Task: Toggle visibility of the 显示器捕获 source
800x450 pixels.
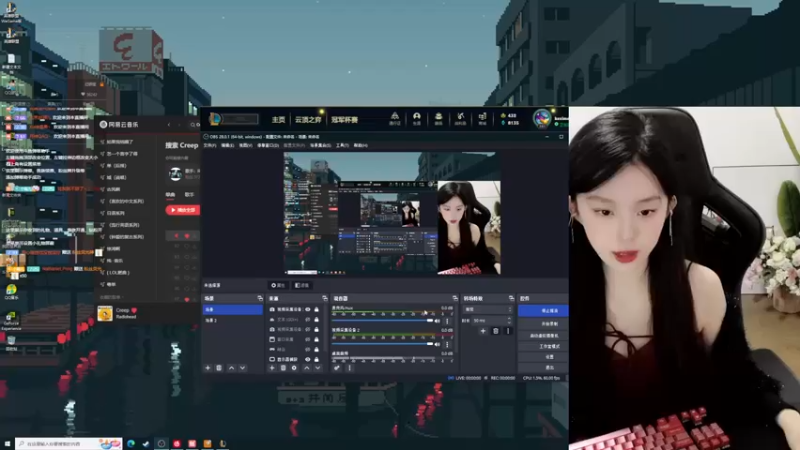Action: 308,359
